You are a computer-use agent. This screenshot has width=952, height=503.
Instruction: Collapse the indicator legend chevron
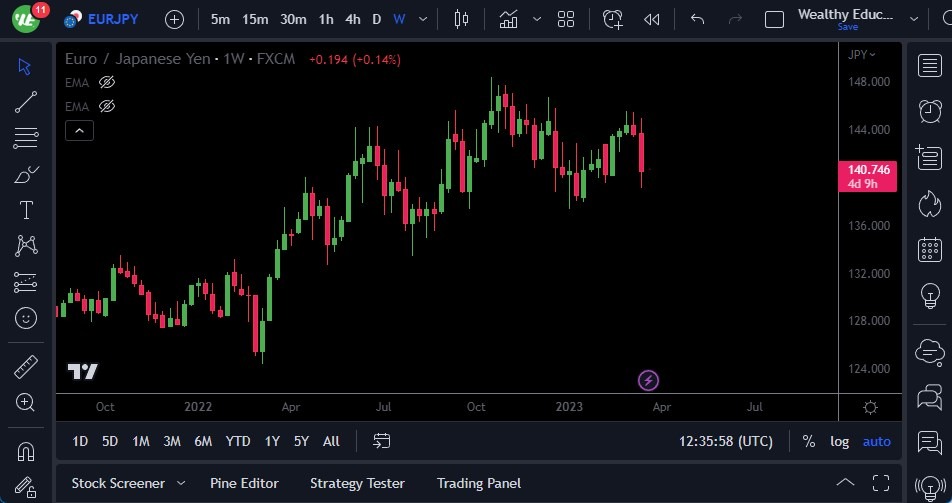[x=79, y=130]
